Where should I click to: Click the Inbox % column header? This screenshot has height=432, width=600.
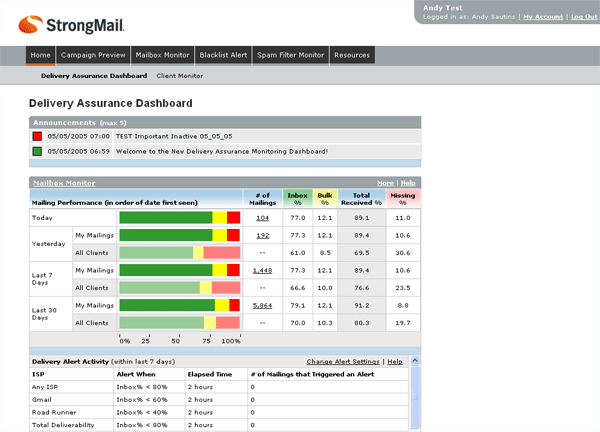[x=297, y=199]
